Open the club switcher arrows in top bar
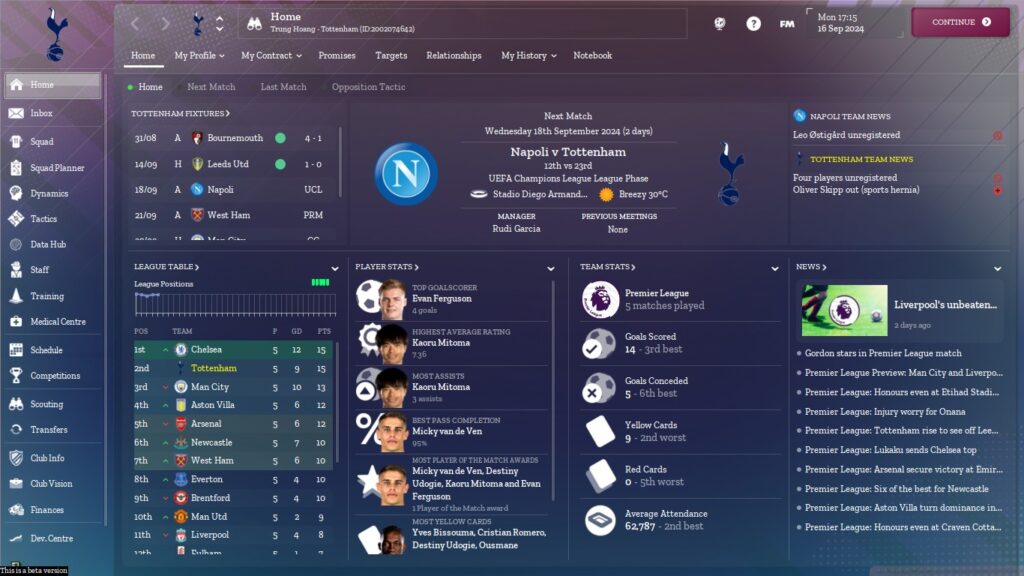Screen dimensions: 1024x576 pos(219,24)
